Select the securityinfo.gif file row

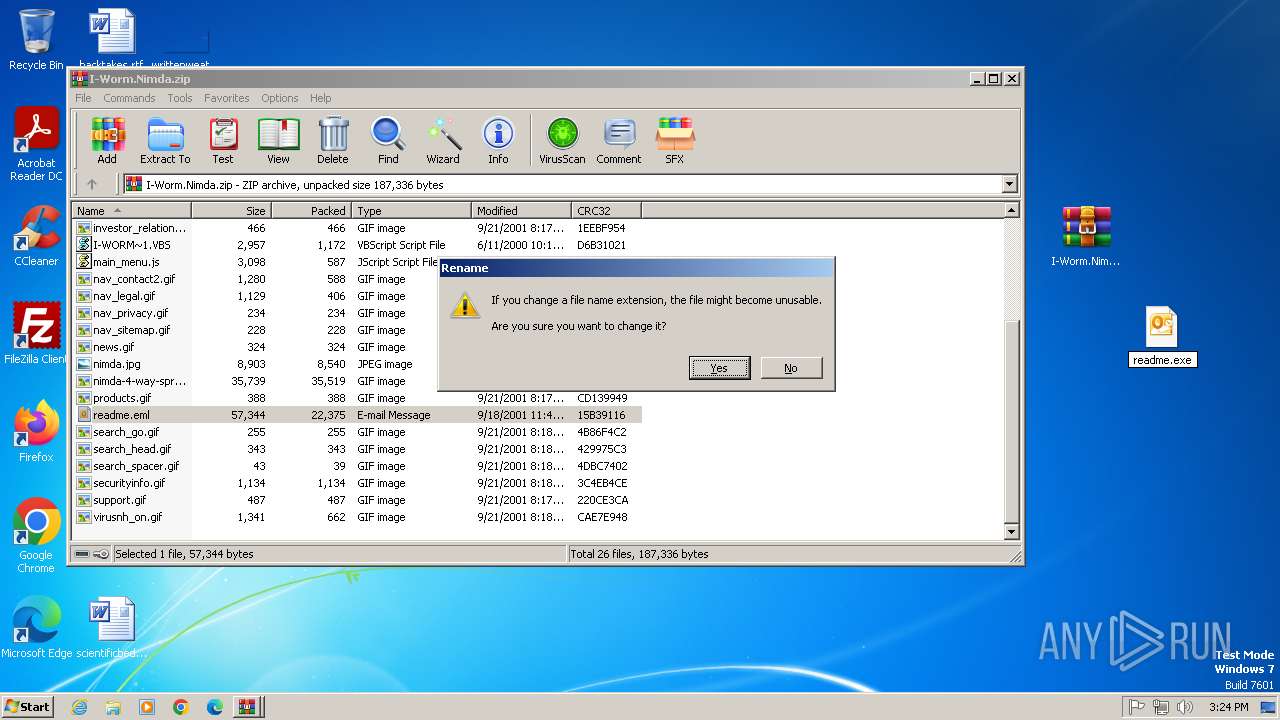pyautogui.click(x=357, y=483)
